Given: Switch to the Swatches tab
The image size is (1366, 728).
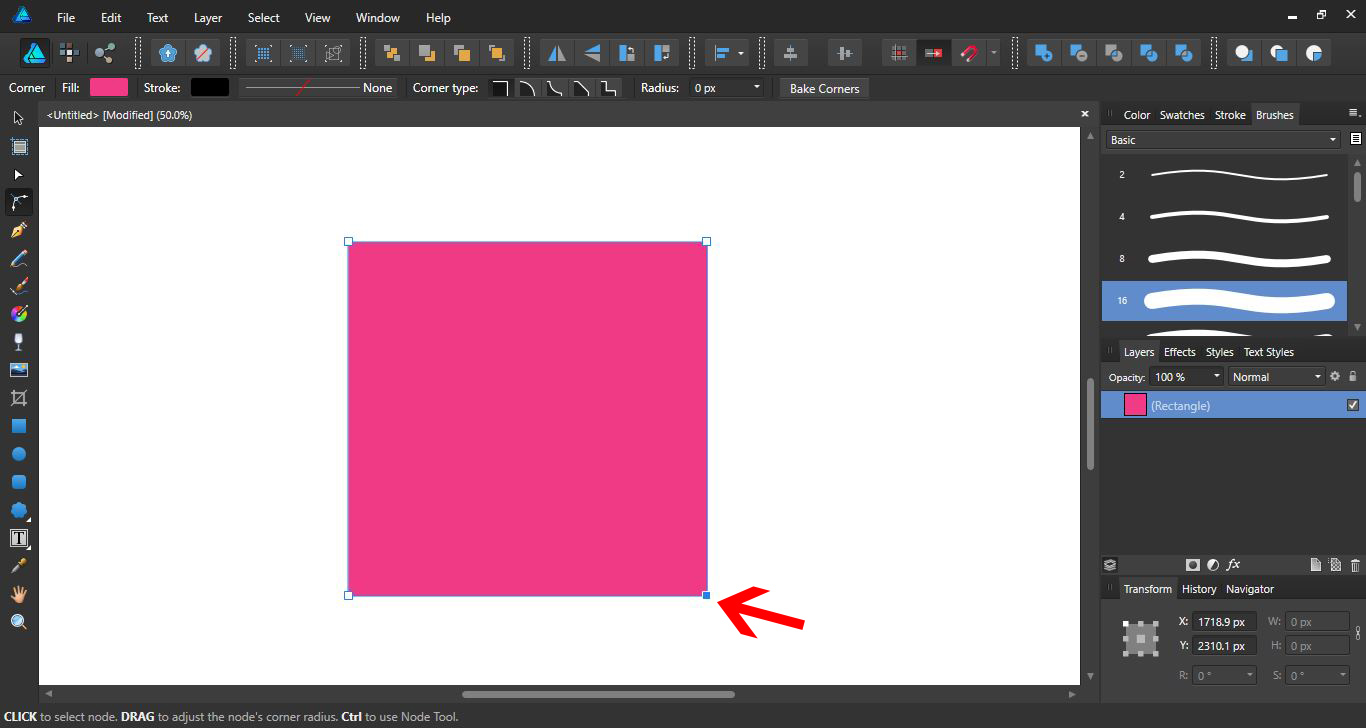Looking at the screenshot, I should (x=1182, y=115).
